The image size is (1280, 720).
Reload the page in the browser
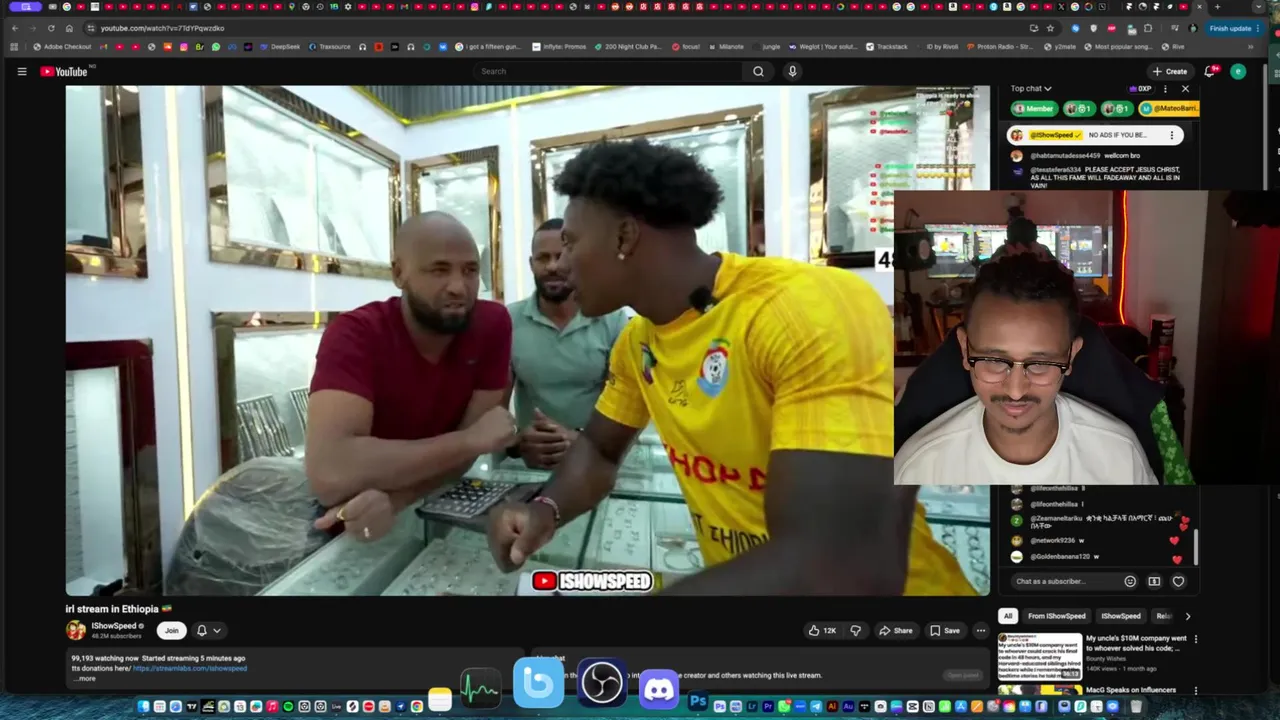click(51, 28)
